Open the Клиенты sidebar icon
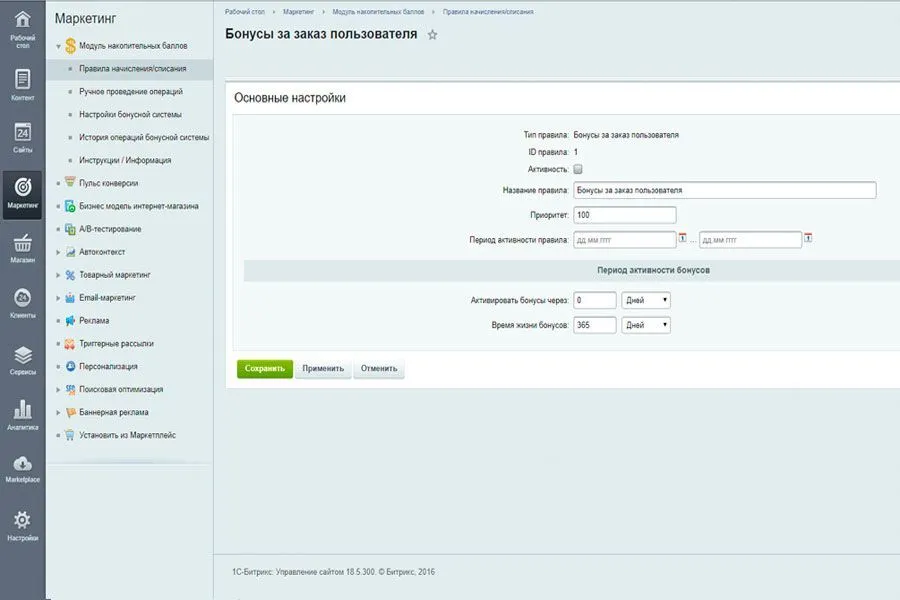The height and width of the screenshot is (600, 900). coord(22,300)
